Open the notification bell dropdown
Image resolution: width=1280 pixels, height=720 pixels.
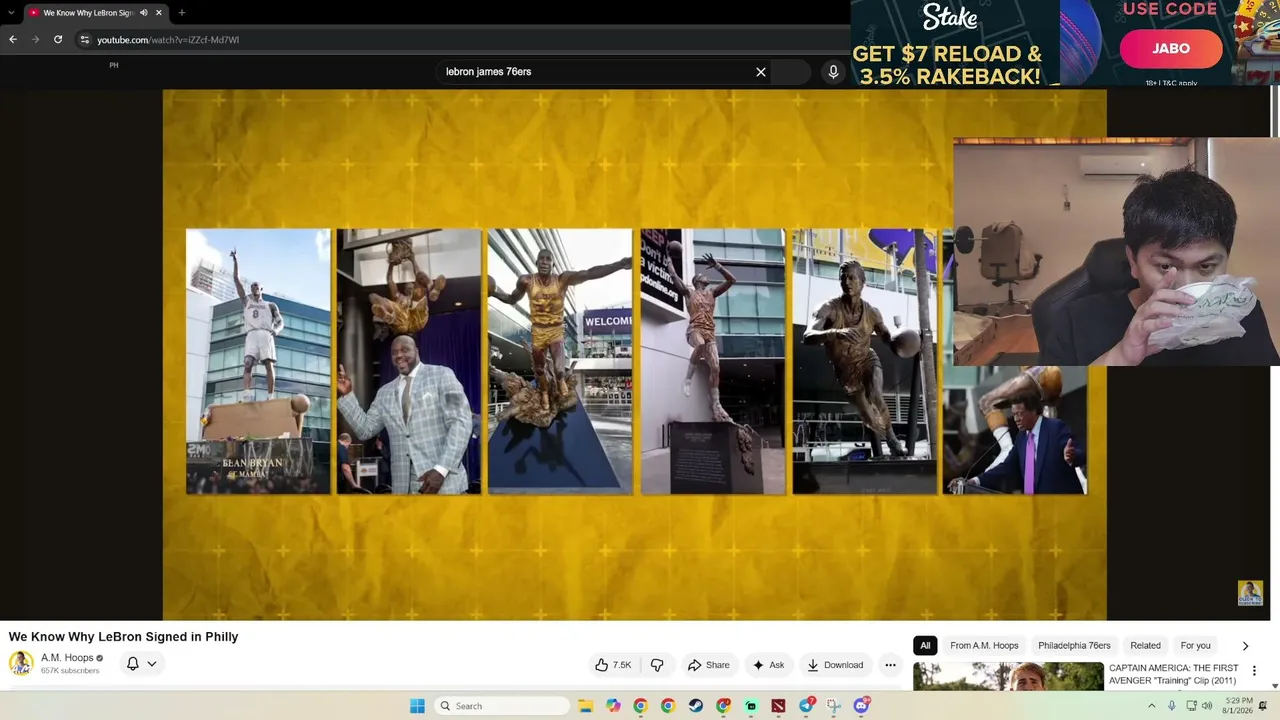(x=141, y=664)
